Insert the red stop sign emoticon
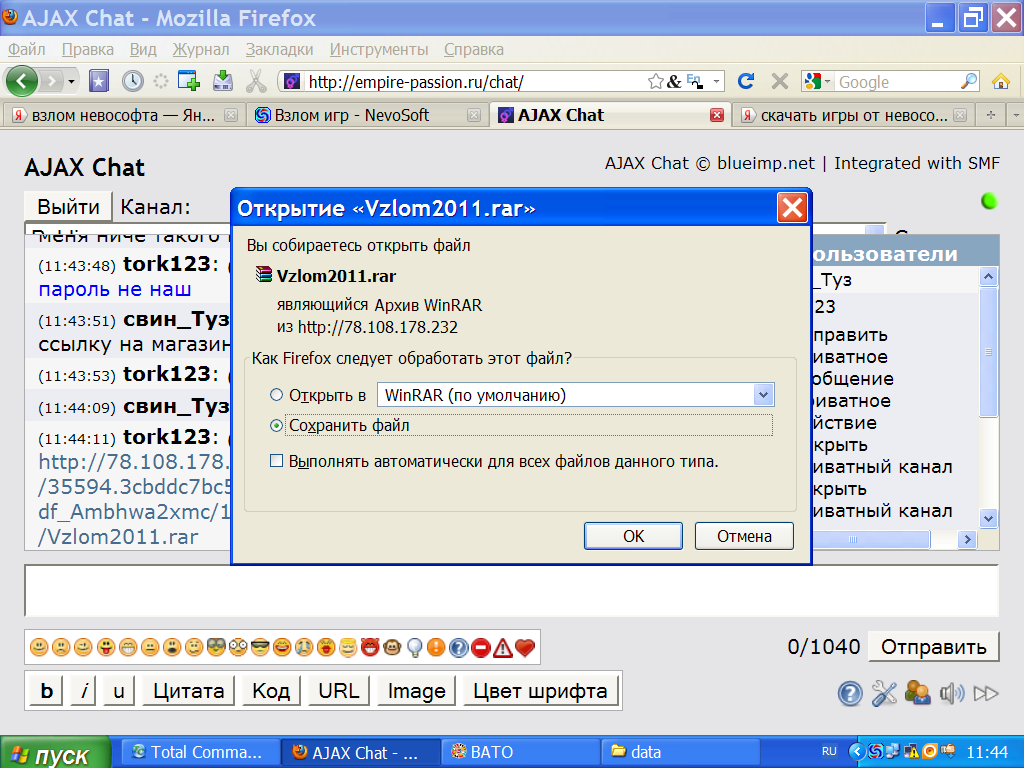 pos(481,647)
